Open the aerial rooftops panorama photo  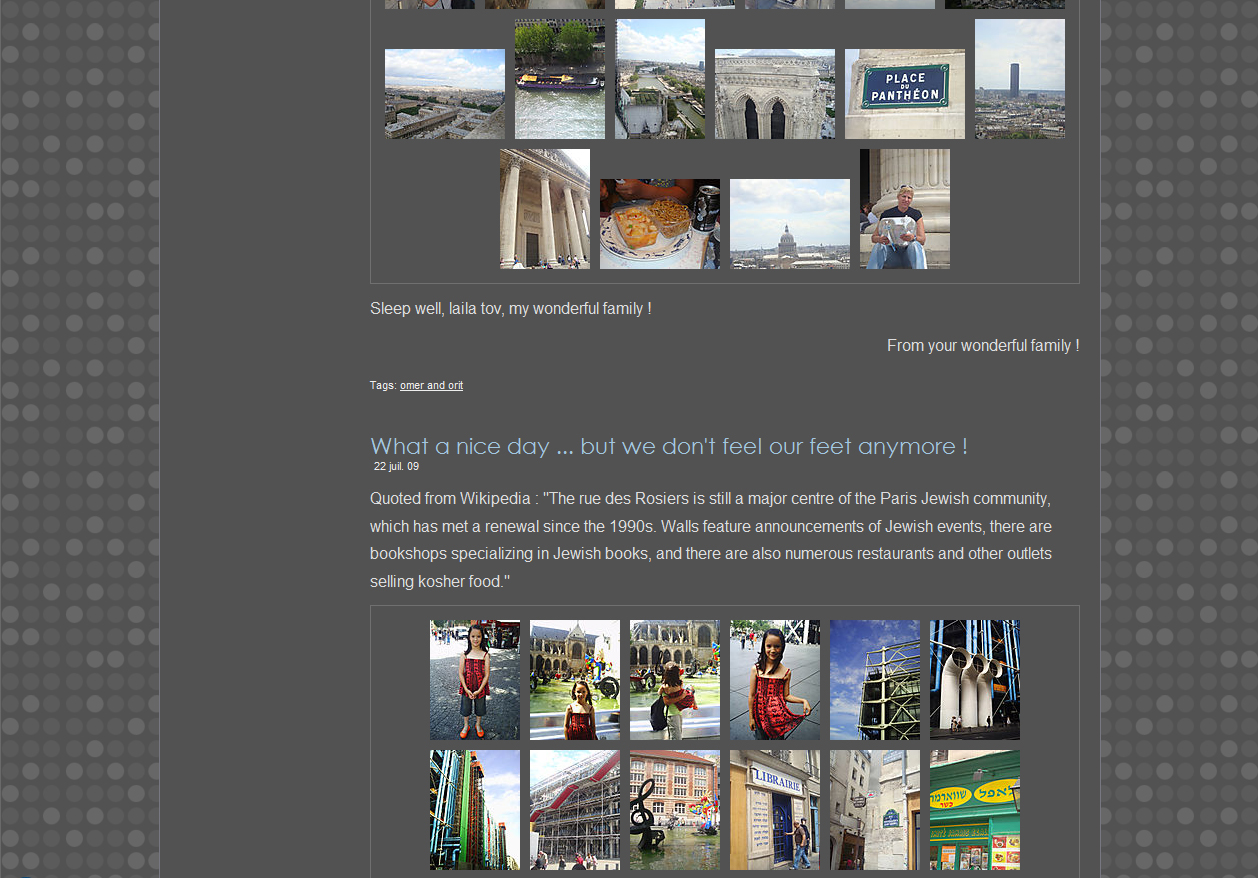point(444,94)
